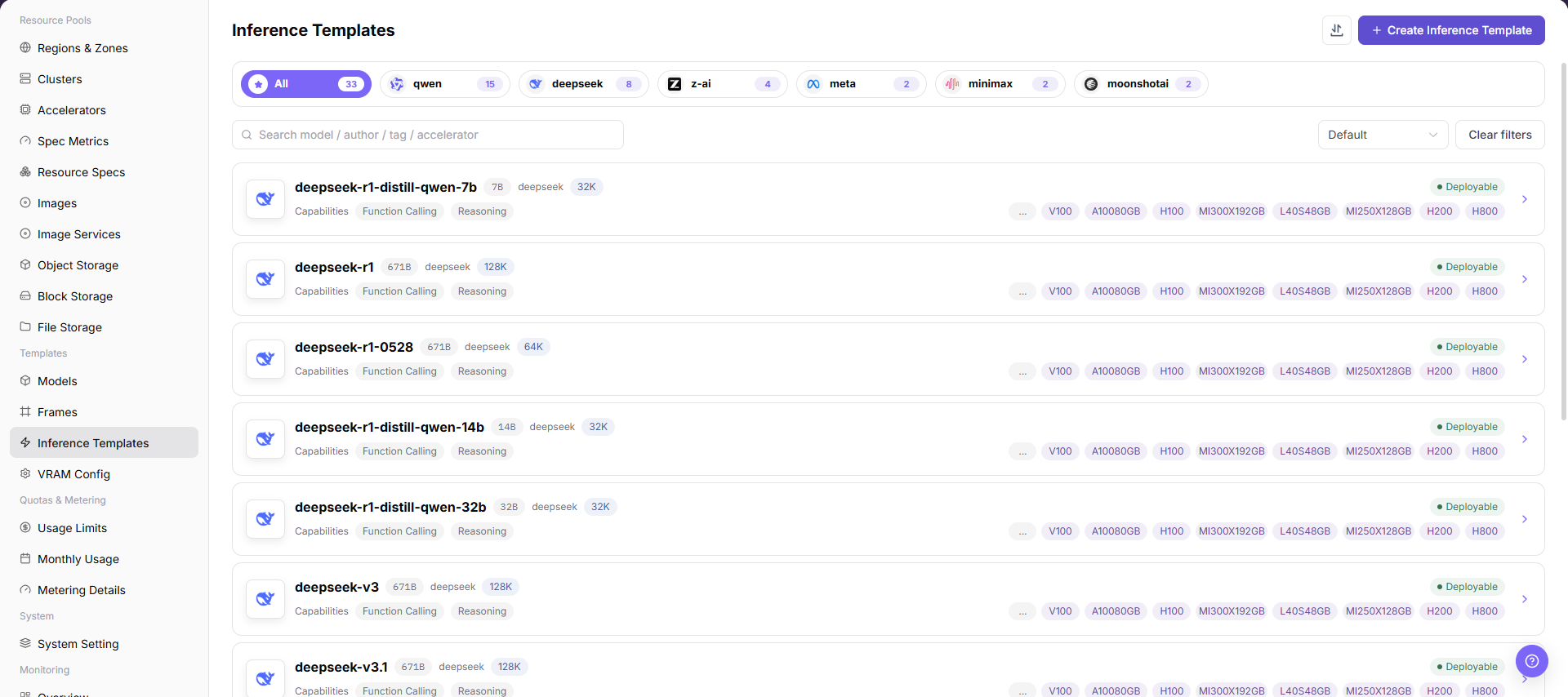Click the Inference Templates lightning icon
Viewport: 1568px width, 697px height.
click(x=25, y=443)
